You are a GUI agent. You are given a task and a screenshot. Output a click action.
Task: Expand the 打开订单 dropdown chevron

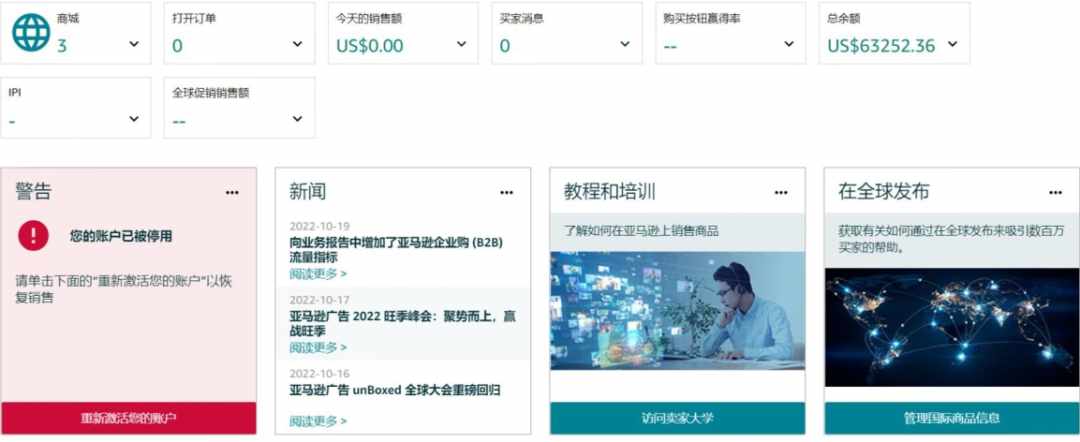[x=298, y=44]
